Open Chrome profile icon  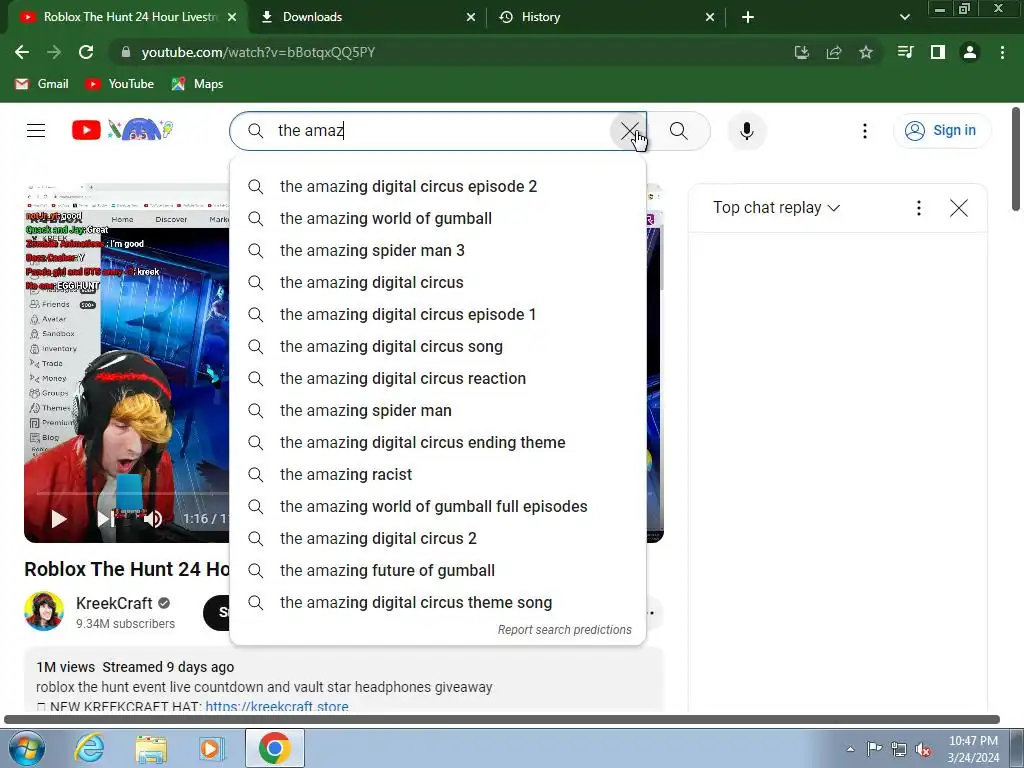970,52
